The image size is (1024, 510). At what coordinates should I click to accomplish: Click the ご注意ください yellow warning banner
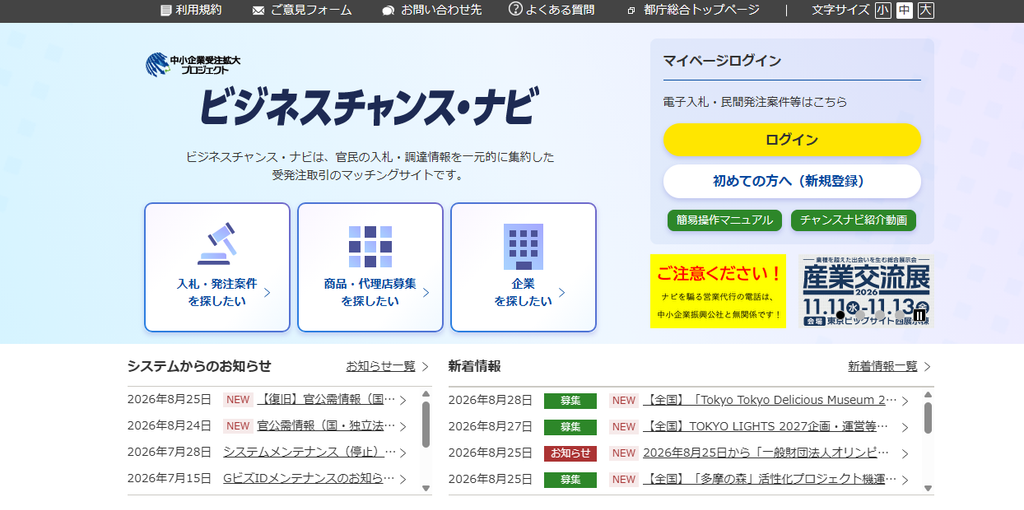[718, 291]
